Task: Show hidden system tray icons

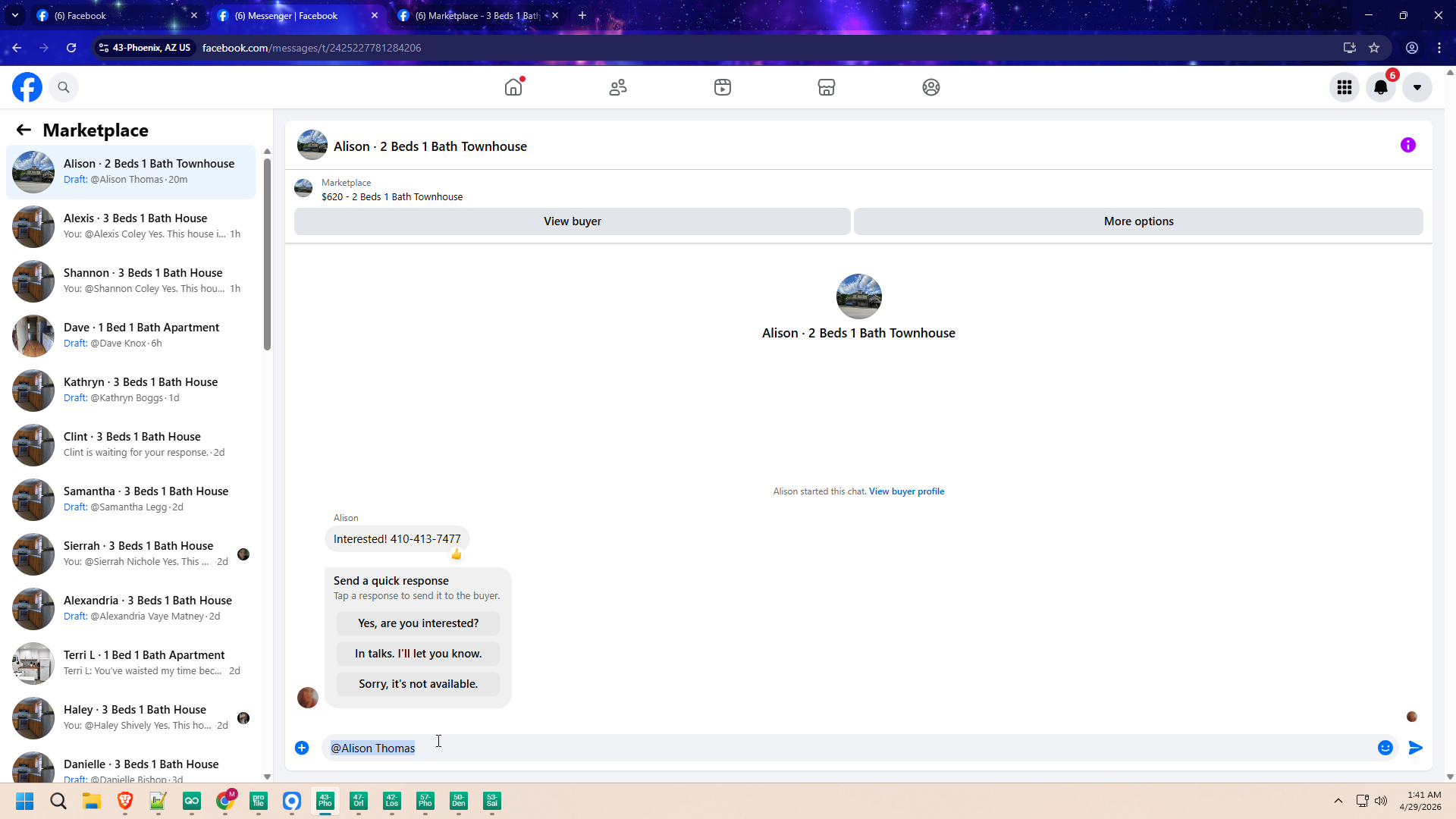Action: (x=1338, y=801)
